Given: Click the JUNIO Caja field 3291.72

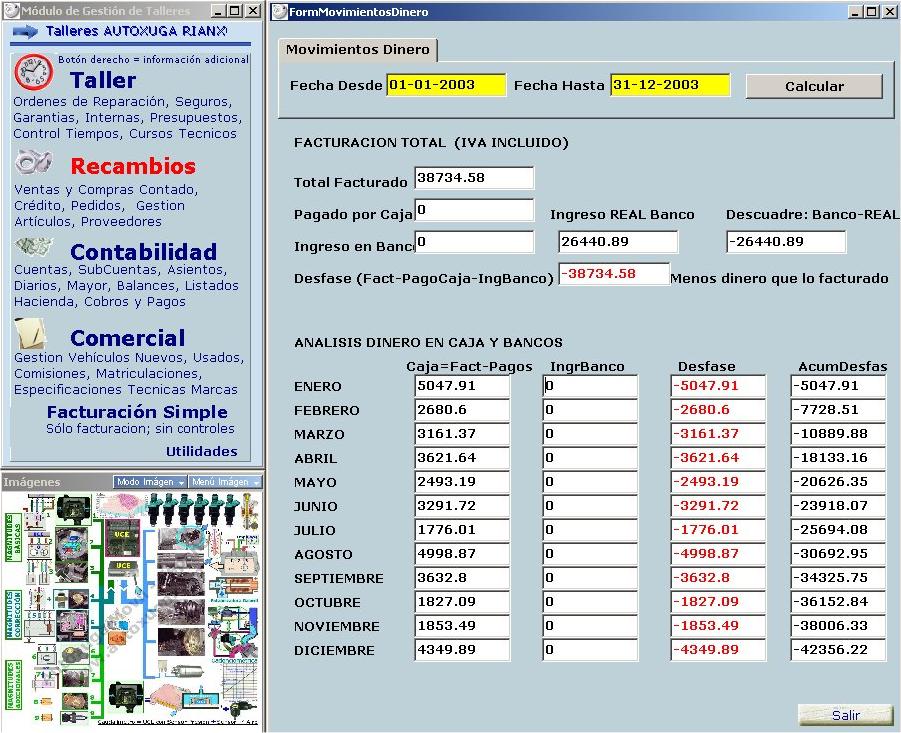Looking at the screenshot, I should coord(462,507).
